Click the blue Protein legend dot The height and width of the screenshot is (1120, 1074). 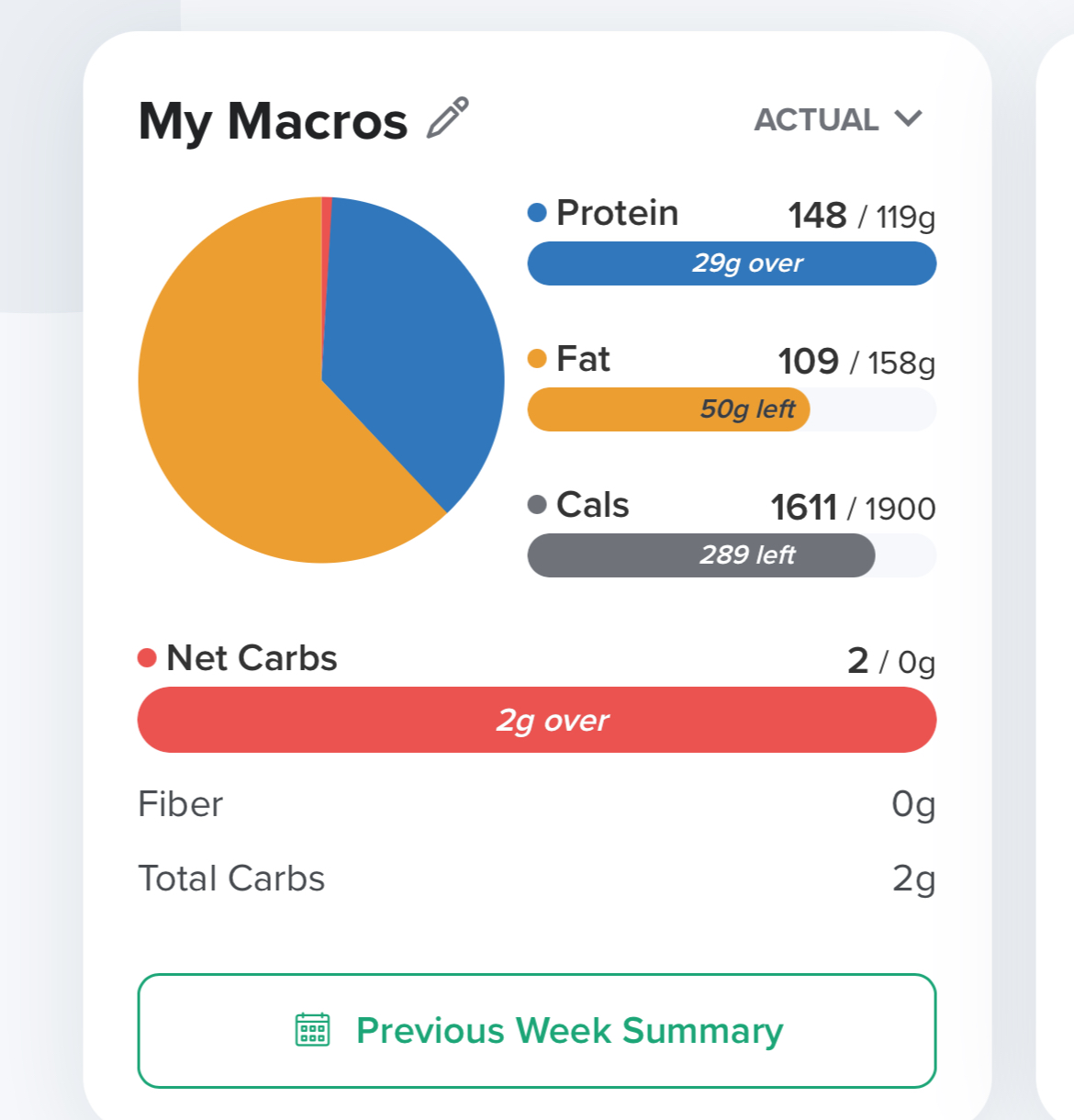(537, 213)
